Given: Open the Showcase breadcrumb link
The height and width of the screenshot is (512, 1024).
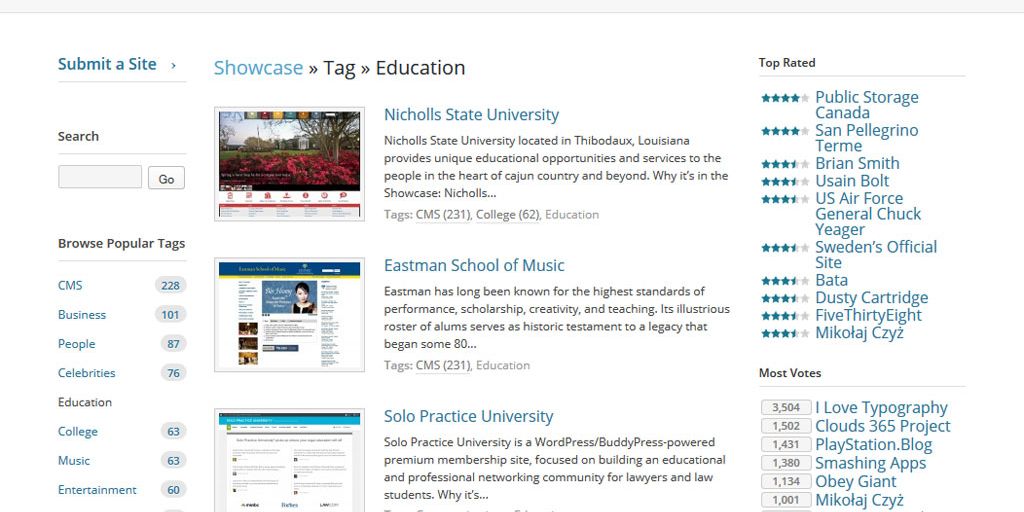Looking at the screenshot, I should [259, 68].
